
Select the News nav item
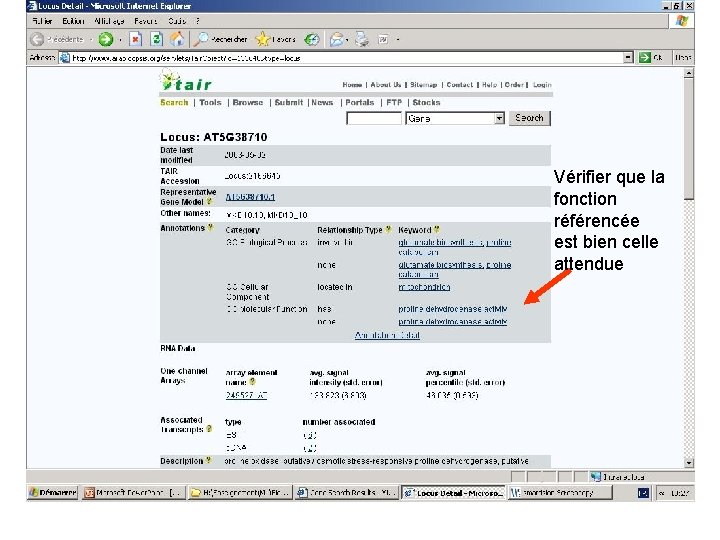coord(322,102)
